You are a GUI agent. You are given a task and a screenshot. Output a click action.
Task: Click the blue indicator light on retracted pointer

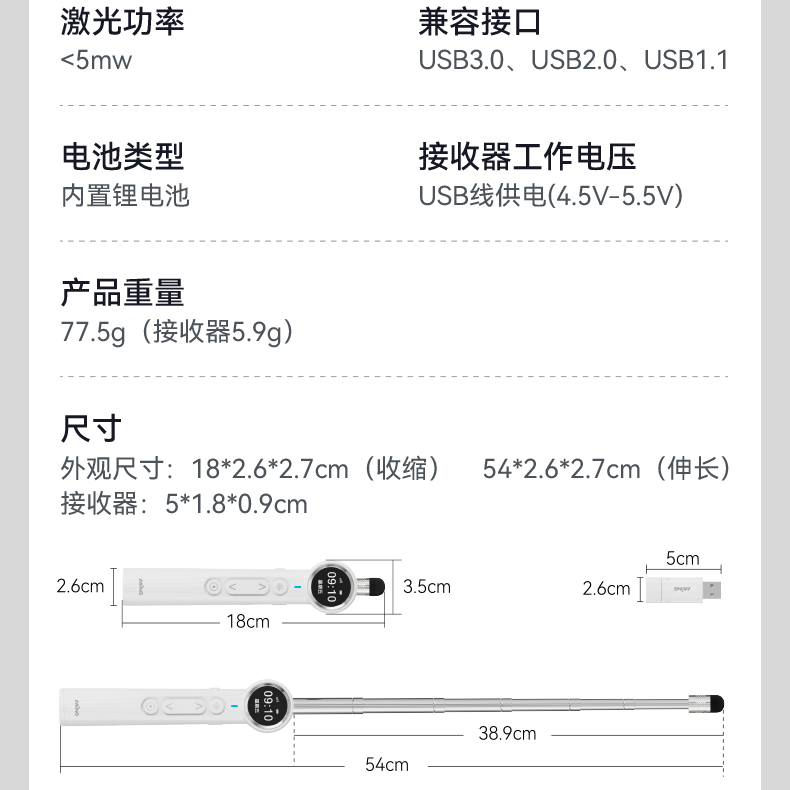[297, 586]
